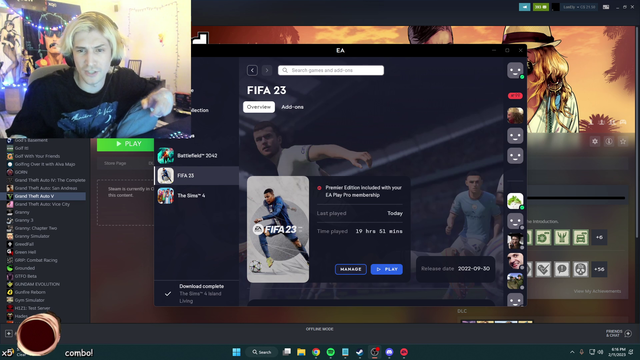Select GRIP: Combat Racing in library
The image size is (640, 360).
click(x=36, y=260)
